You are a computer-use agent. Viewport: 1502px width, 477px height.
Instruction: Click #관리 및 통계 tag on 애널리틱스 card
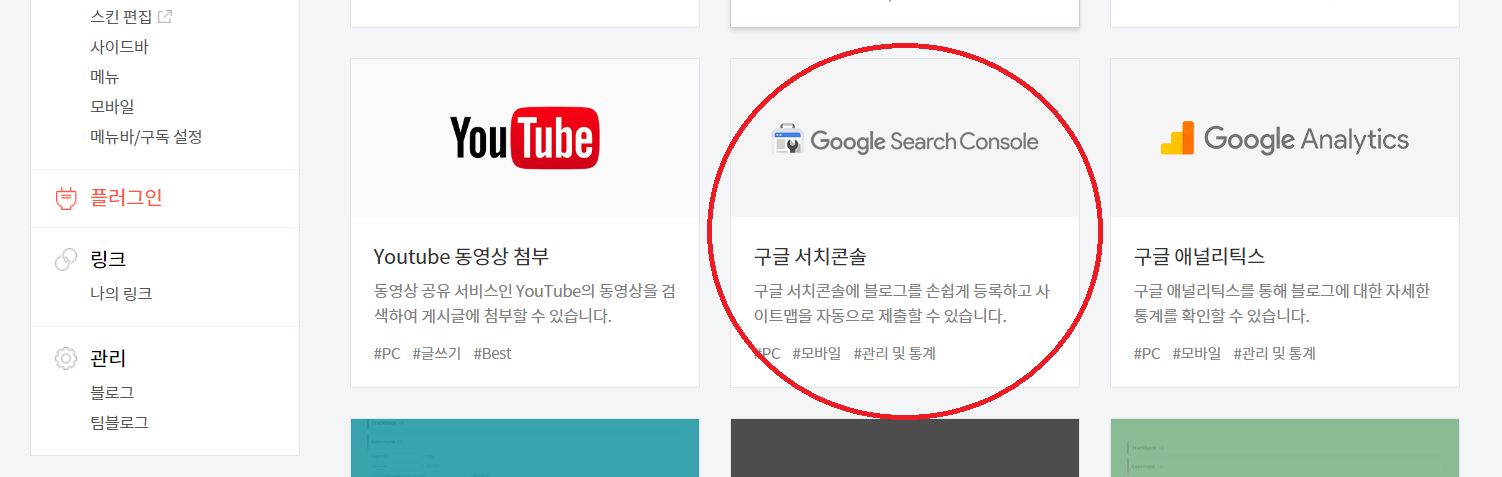click(x=1274, y=353)
